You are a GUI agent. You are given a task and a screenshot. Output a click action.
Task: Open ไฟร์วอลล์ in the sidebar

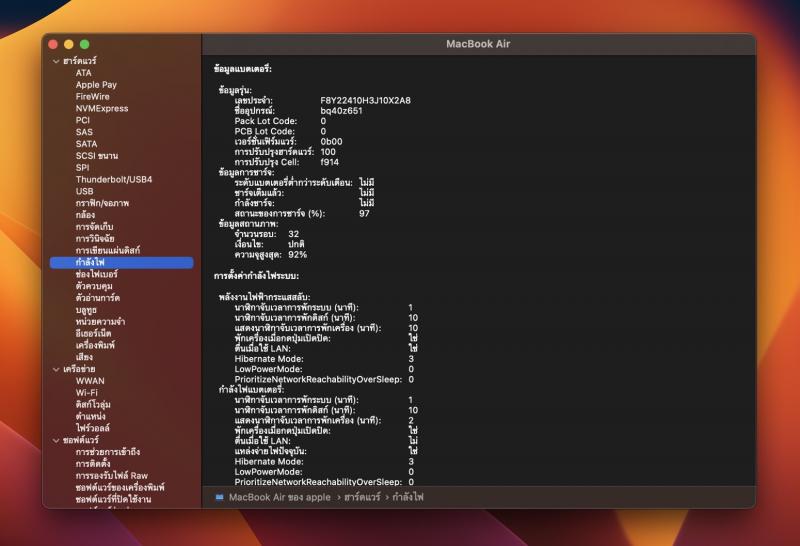[92, 428]
